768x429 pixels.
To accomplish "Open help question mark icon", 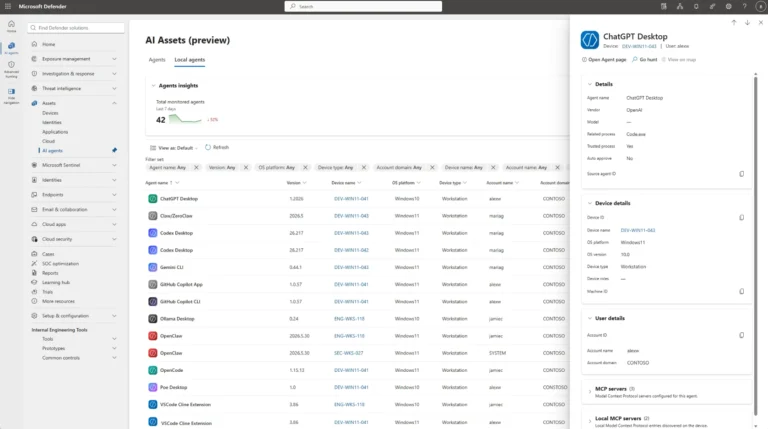I will coord(744,6).
